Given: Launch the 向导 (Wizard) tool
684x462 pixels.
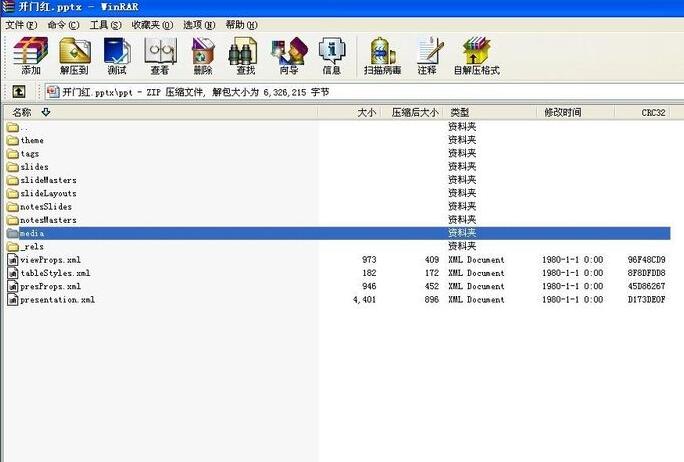Looking at the screenshot, I should (288, 55).
